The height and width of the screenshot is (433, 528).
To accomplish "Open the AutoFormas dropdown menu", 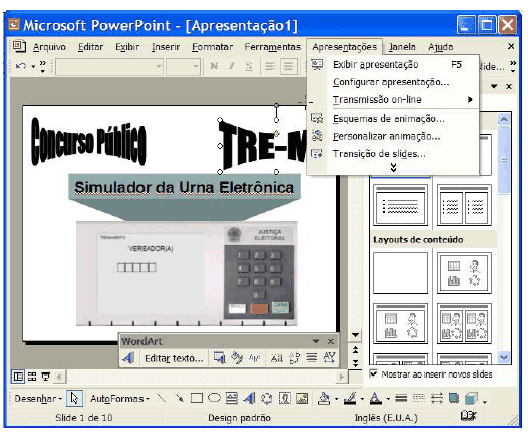I will click(120, 399).
